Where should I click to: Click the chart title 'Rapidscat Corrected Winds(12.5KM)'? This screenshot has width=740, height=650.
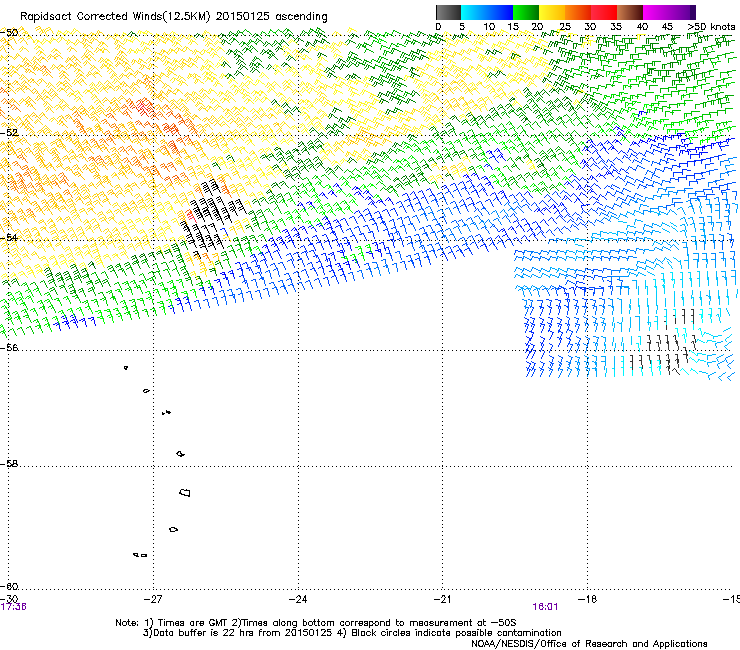[115, 17]
